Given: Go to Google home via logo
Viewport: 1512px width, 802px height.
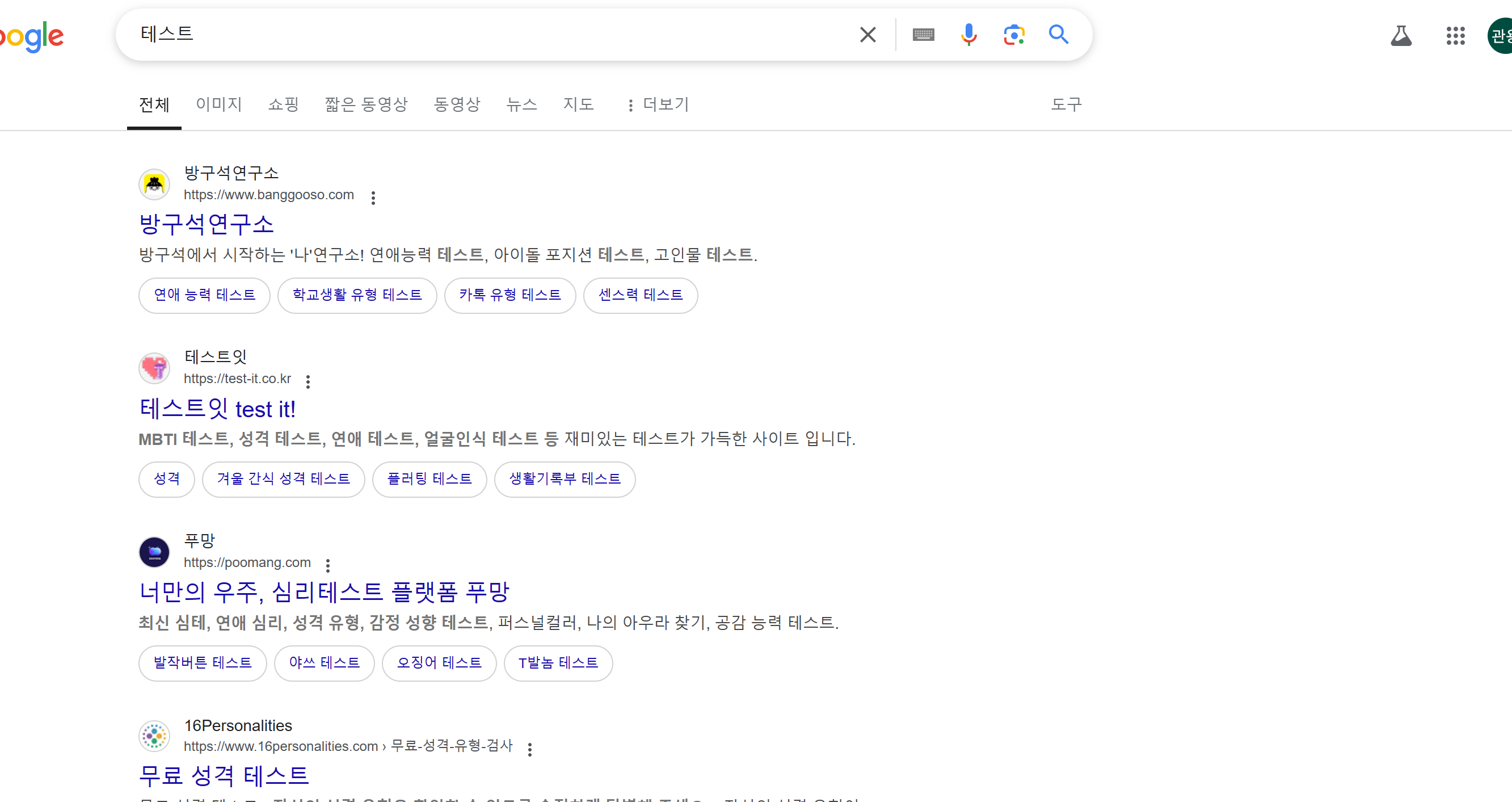Looking at the screenshot, I should [x=32, y=37].
